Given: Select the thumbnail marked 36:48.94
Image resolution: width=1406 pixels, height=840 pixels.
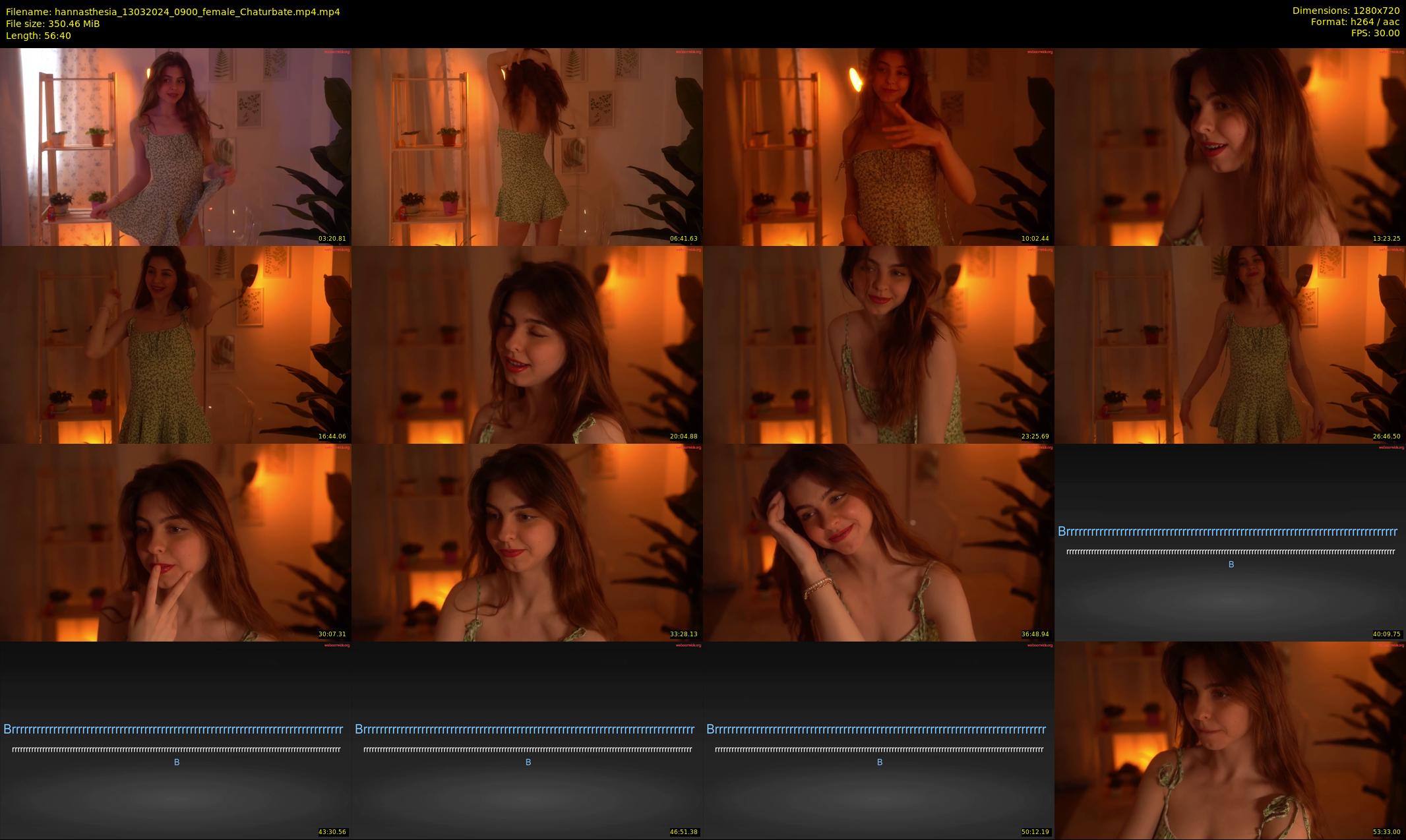Looking at the screenshot, I should [x=878, y=542].
